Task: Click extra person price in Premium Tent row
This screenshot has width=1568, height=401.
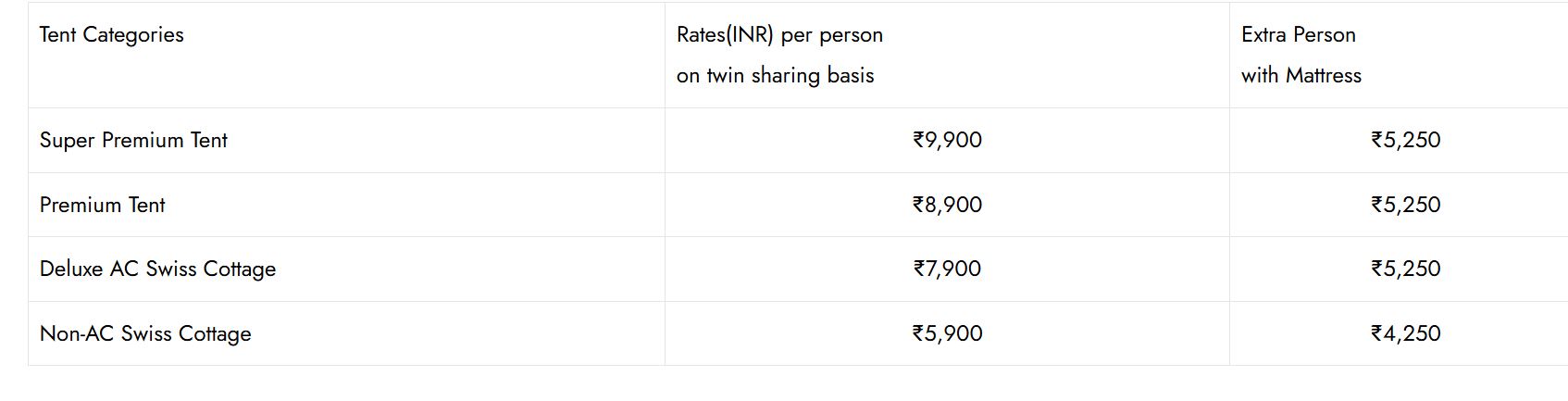Action: pos(1405,205)
